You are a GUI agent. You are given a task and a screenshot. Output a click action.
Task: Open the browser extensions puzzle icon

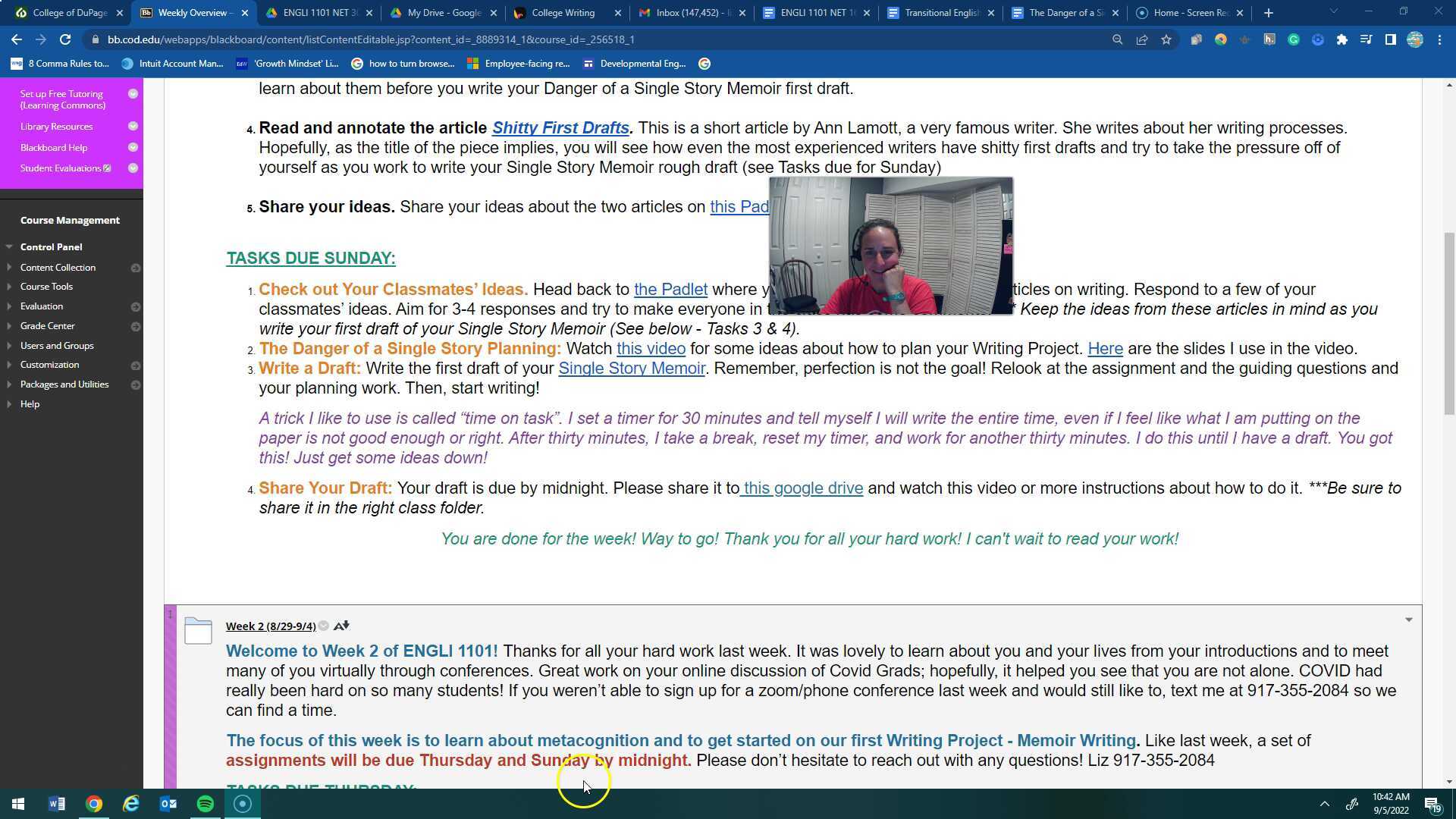(1342, 39)
